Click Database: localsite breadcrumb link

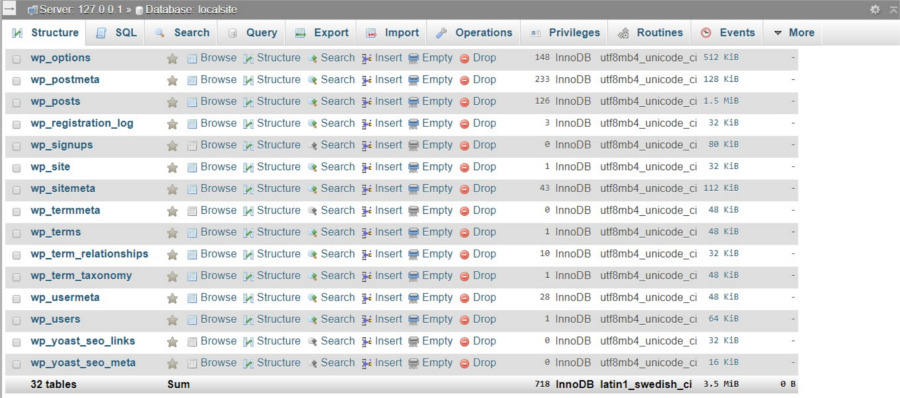click(190, 10)
